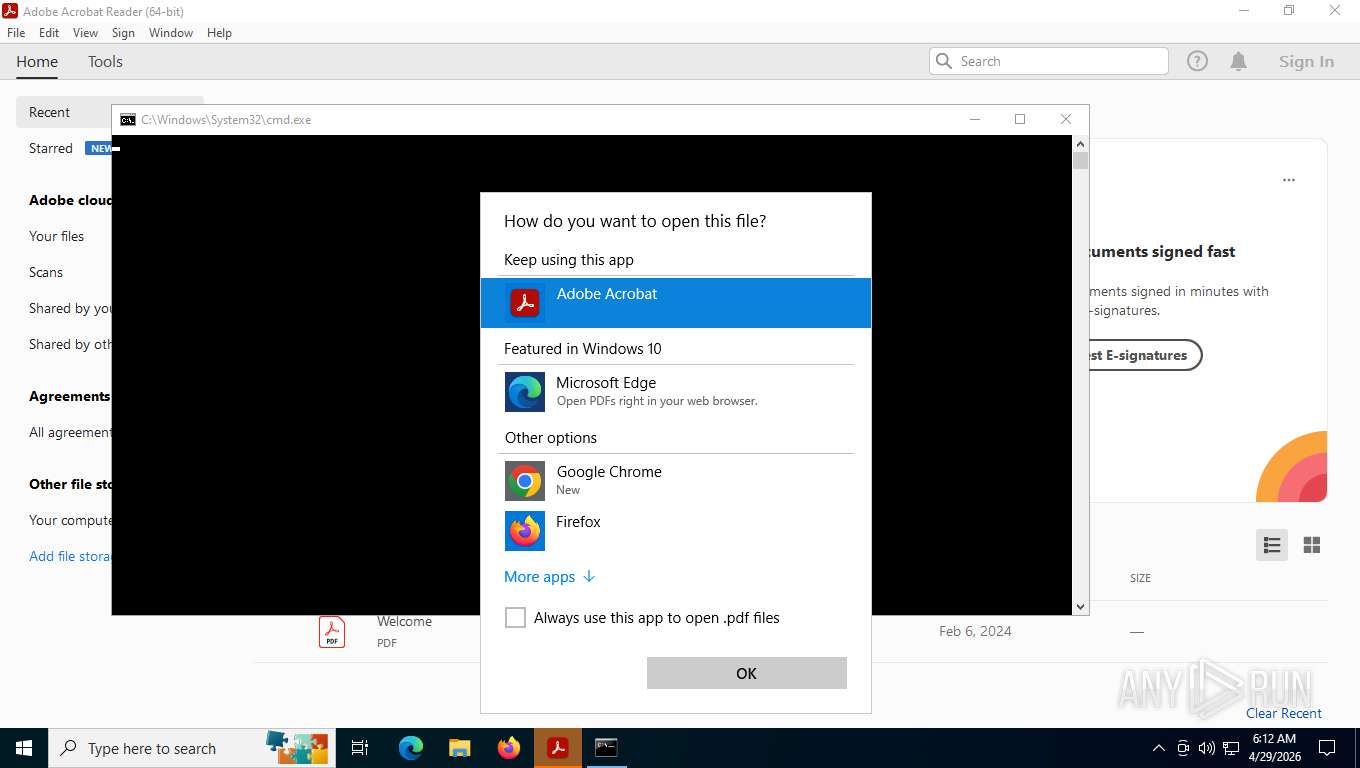Open the Windows Start menu
This screenshot has width=1360, height=768.
coord(24,748)
